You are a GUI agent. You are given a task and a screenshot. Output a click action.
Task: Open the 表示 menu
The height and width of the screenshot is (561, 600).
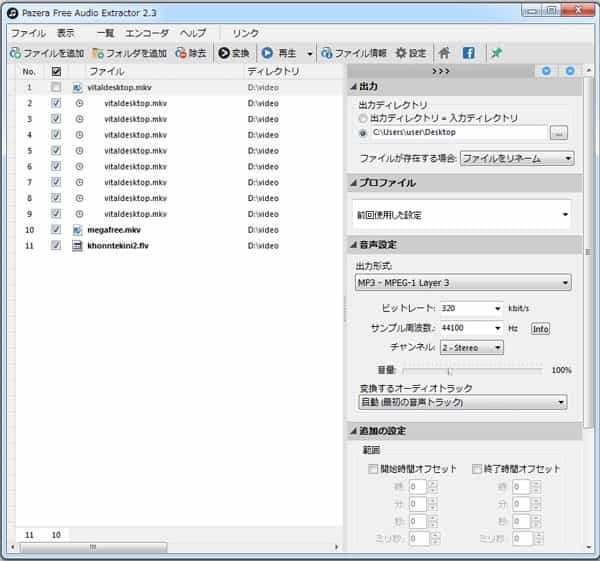click(x=65, y=33)
